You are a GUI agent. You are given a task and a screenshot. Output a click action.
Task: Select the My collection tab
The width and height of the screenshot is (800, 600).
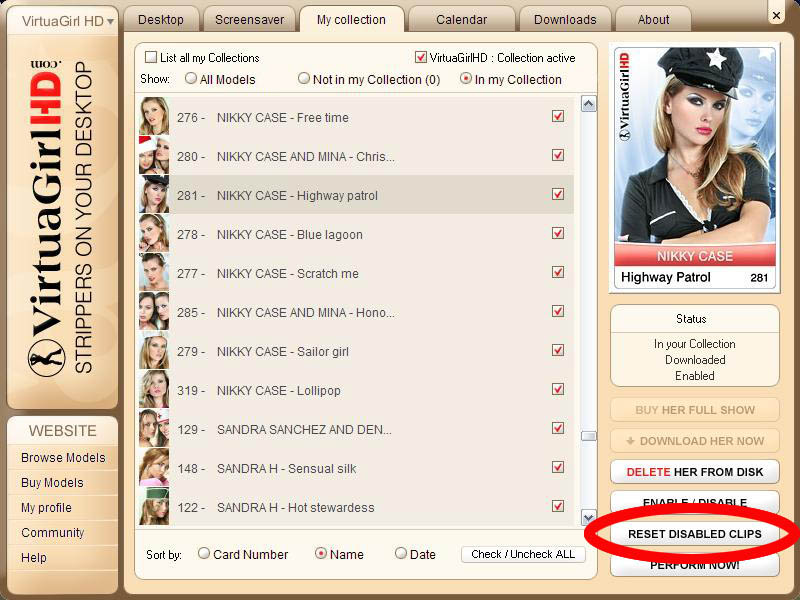click(351, 20)
